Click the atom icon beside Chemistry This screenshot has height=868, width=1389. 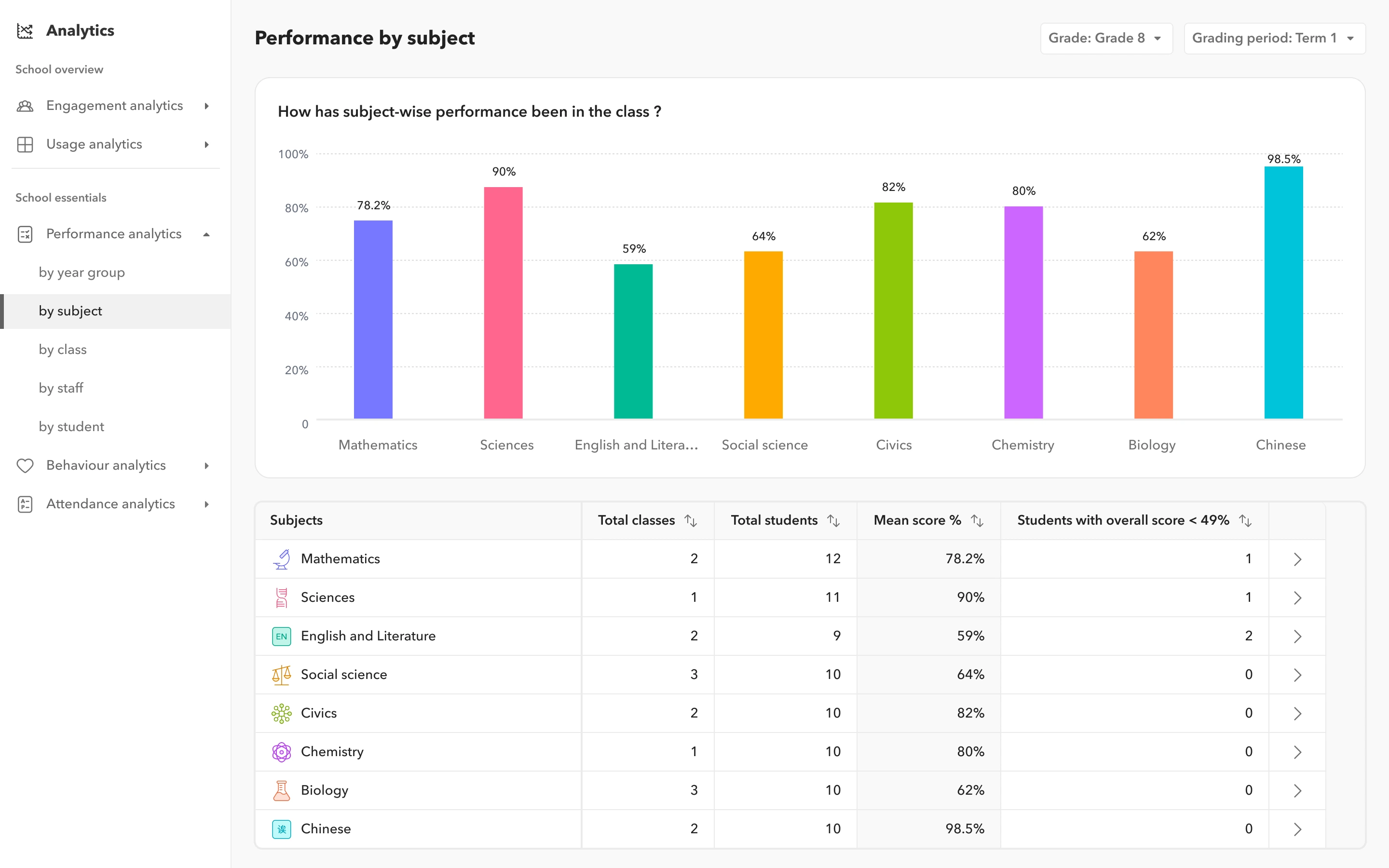coord(281,751)
